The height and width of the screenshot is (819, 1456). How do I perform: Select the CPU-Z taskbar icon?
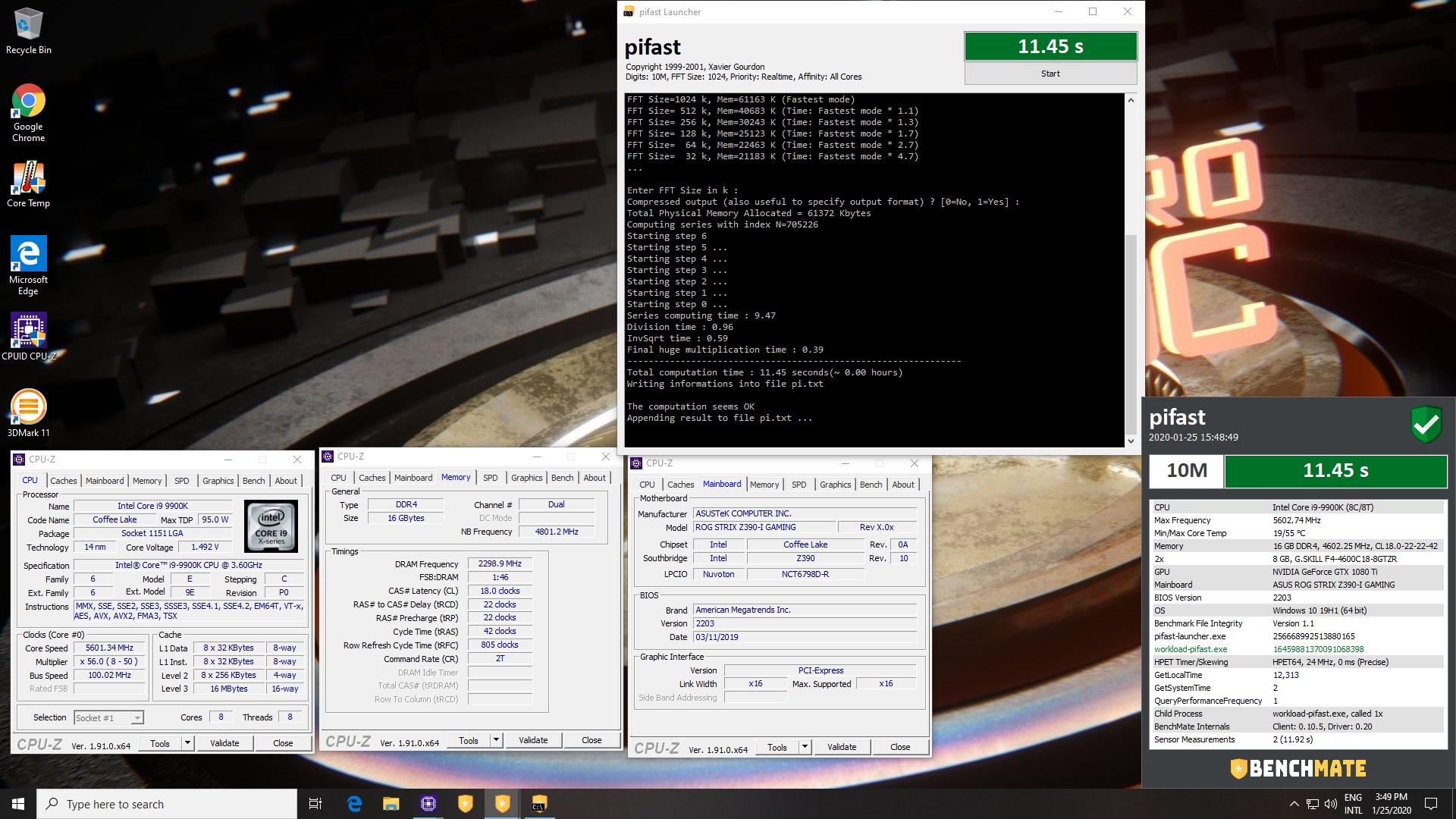[428, 804]
